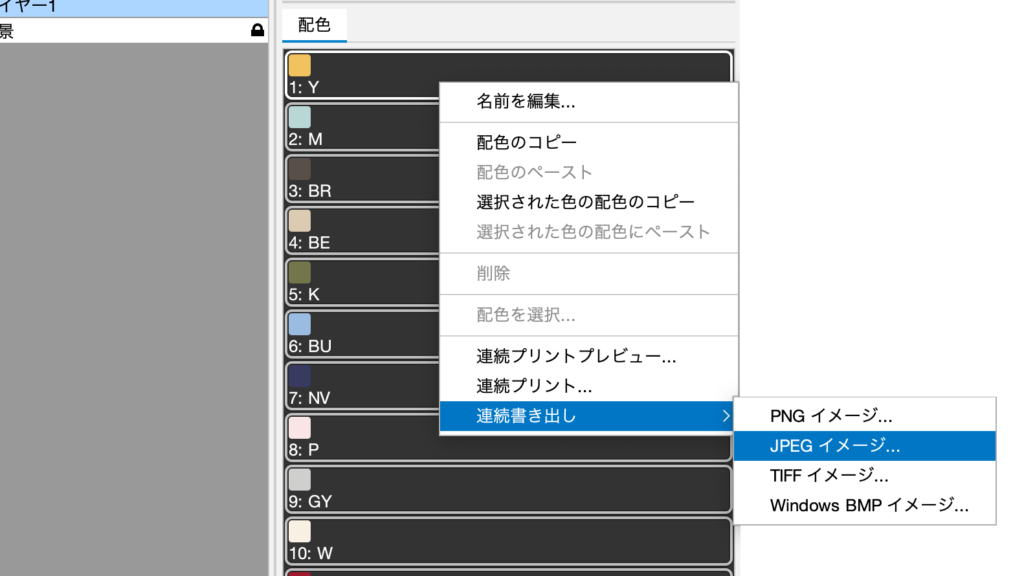Open 連続プリントプレビュー... from the menu

pyautogui.click(x=576, y=356)
